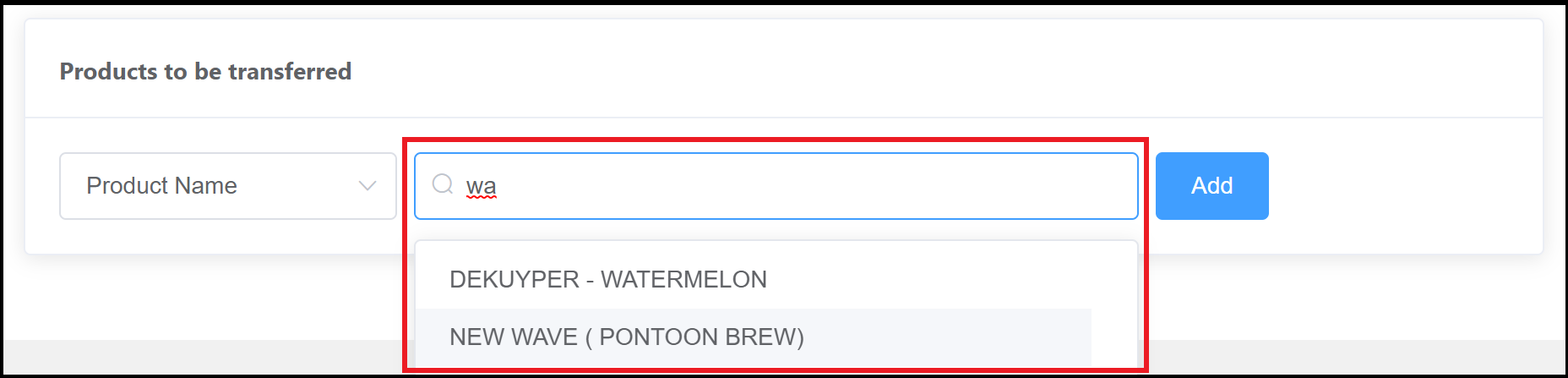Select DEKUYPER - WATERMELON from suggestions

(x=607, y=279)
